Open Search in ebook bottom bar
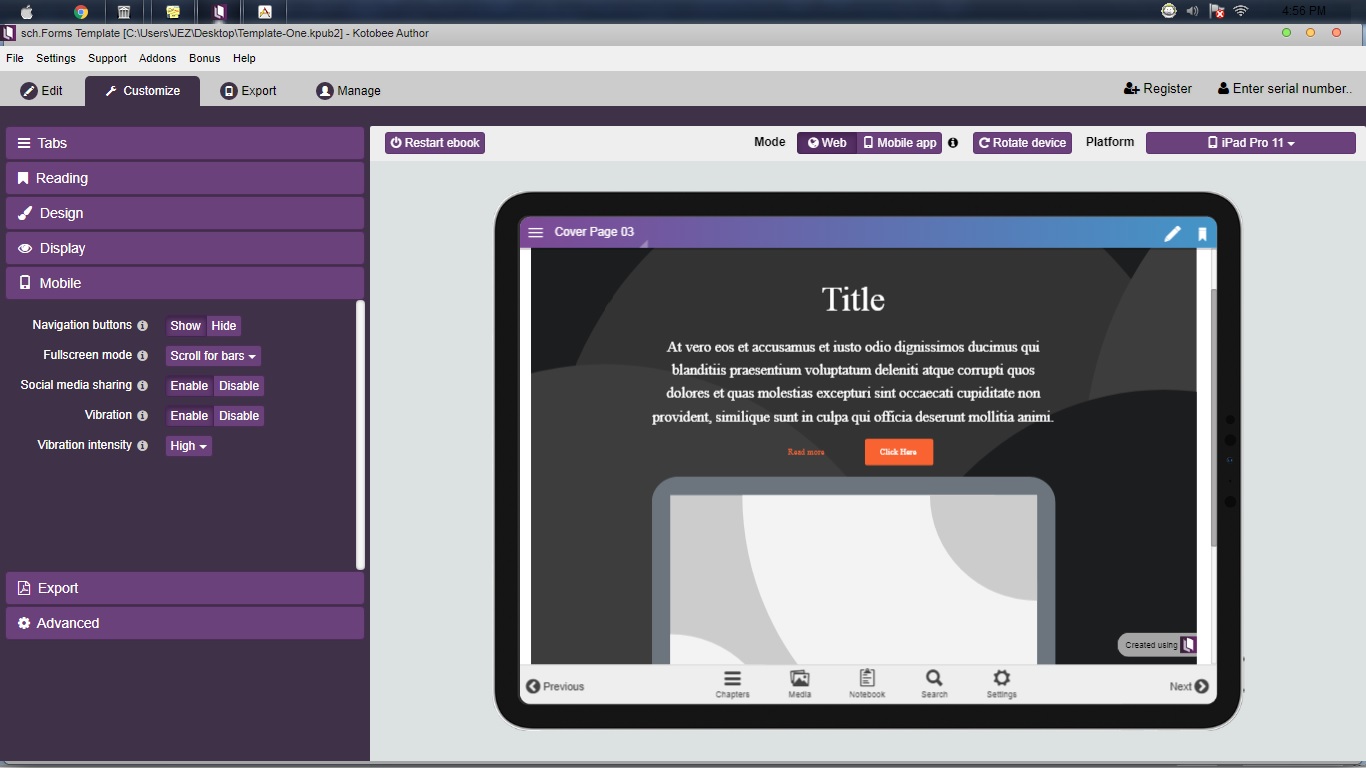The image size is (1366, 768). (x=934, y=684)
